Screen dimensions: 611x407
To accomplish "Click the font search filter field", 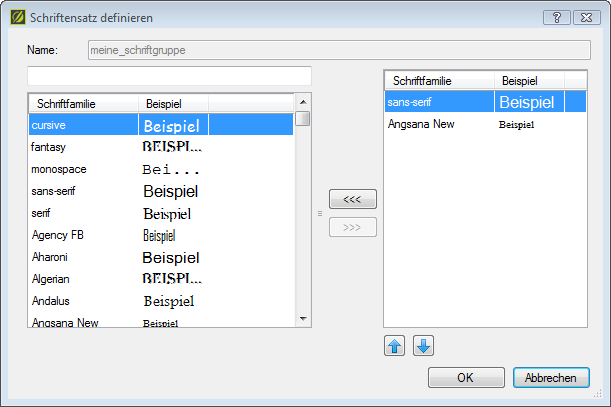I will (x=169, y=76).
